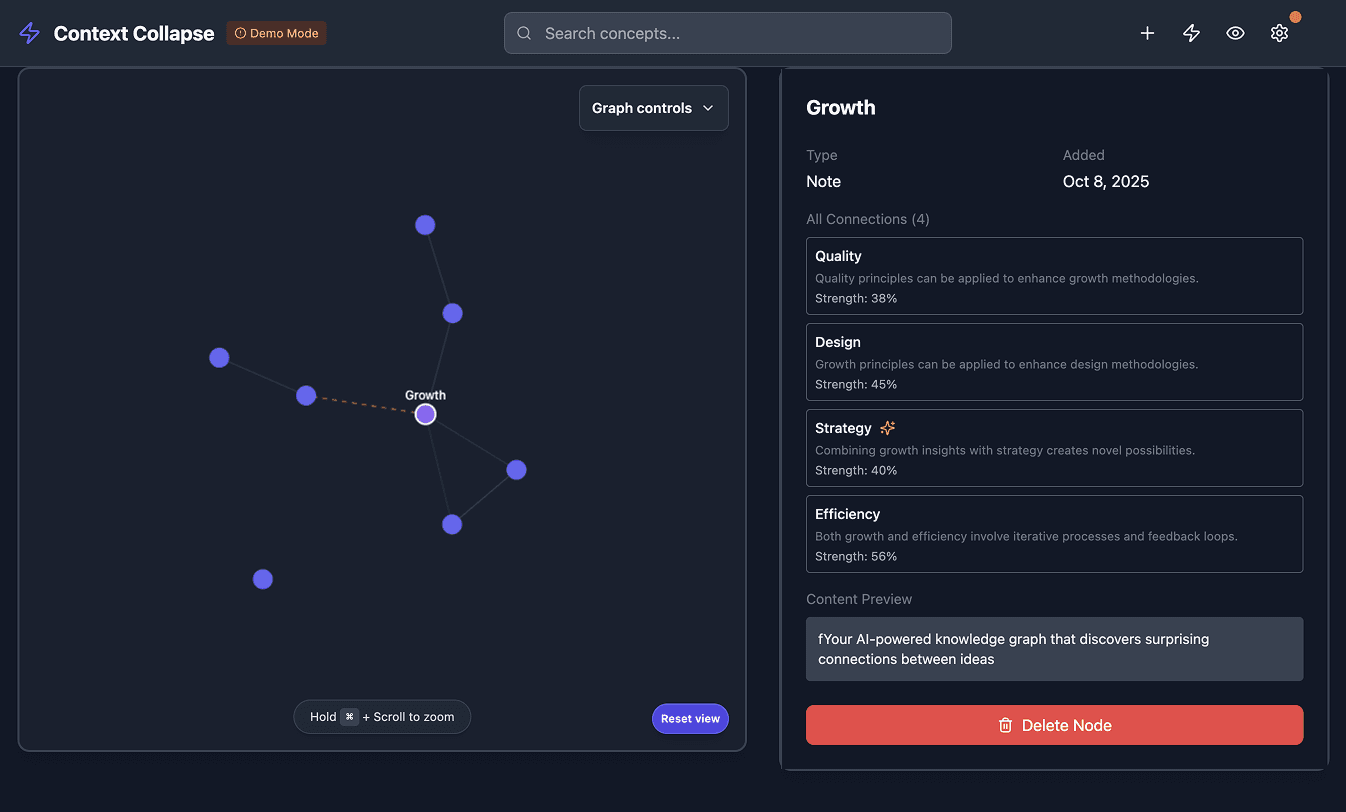Click the chevron arrow on Graph controls

pos(708,108)
